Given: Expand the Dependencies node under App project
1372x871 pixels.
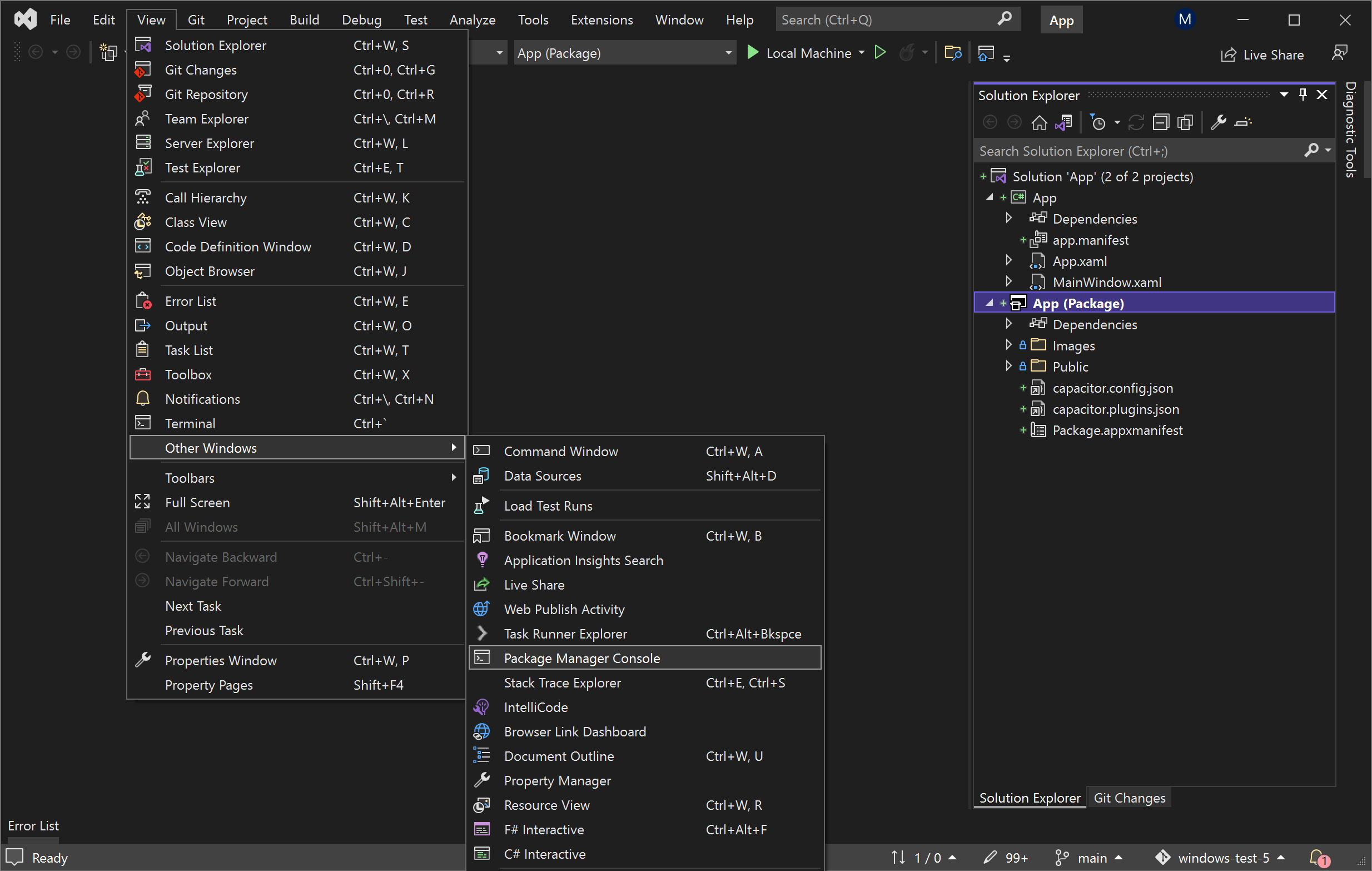Looking at the screenshot, I should (1007, 218).
